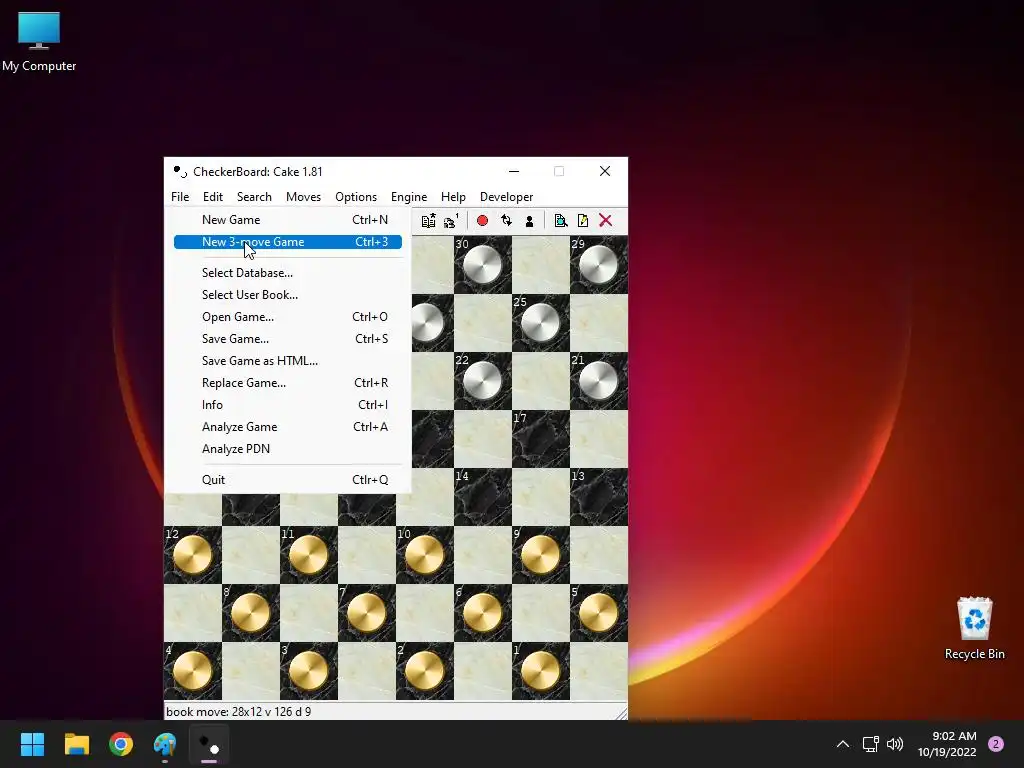
Task: Click empty dark square 14
Action: [x=483, y=497]
